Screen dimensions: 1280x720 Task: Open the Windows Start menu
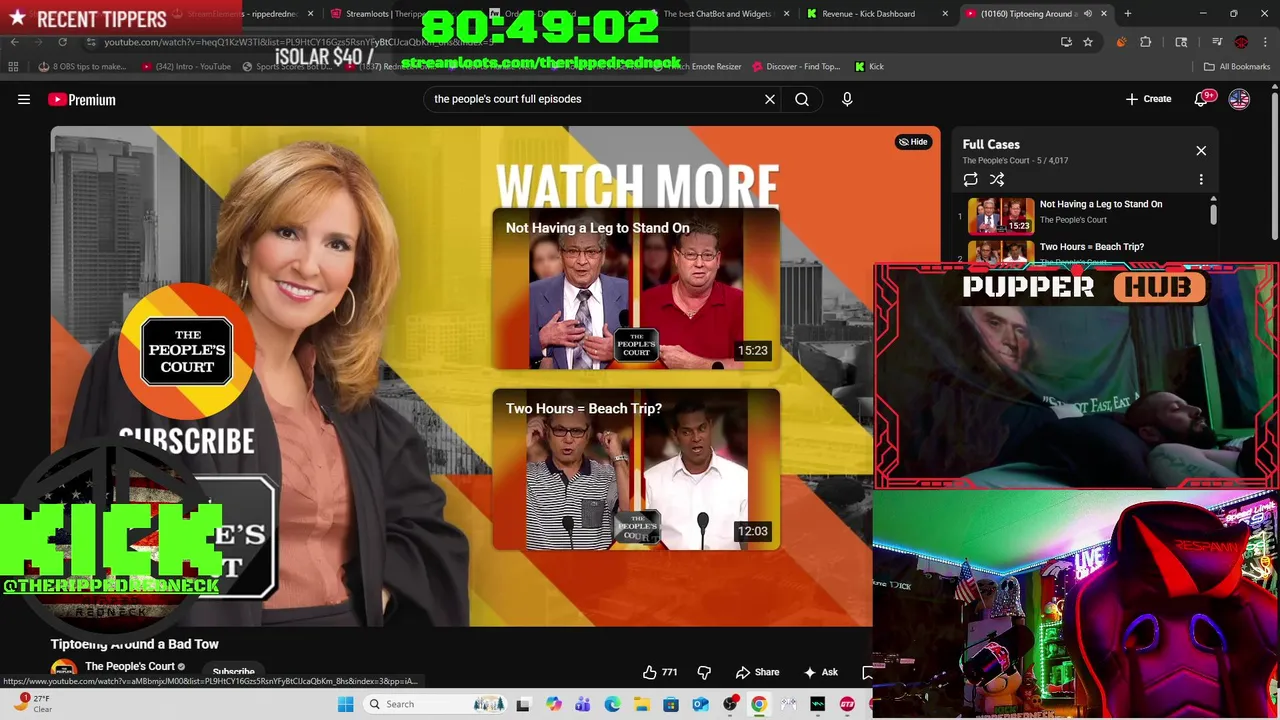click(x=345, y=704)
